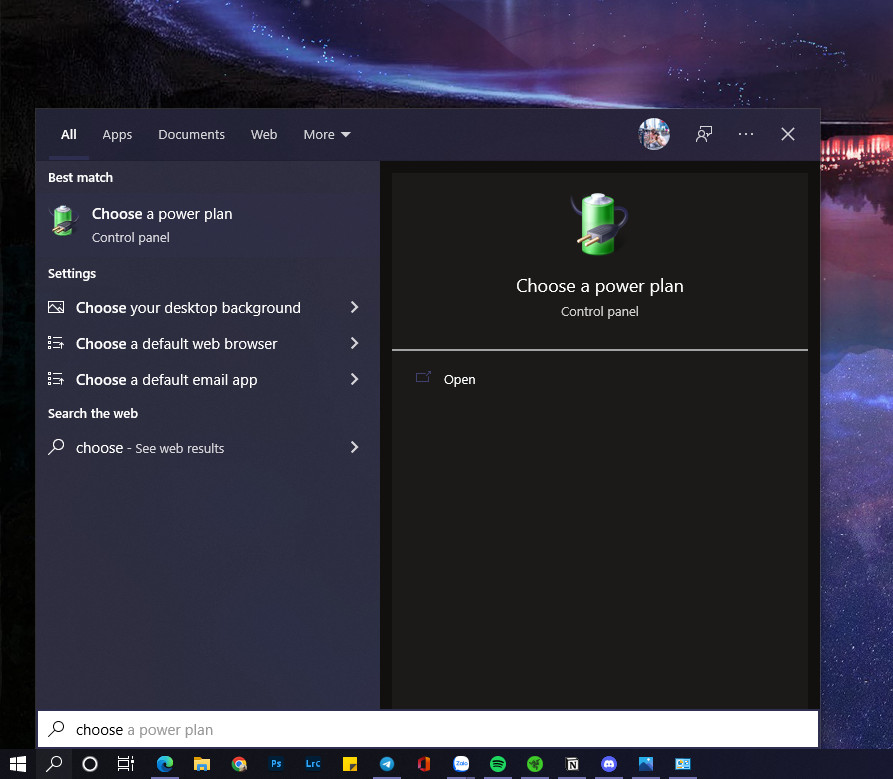
Task: Expand the See web results arrow
Action: click(354, 448)
